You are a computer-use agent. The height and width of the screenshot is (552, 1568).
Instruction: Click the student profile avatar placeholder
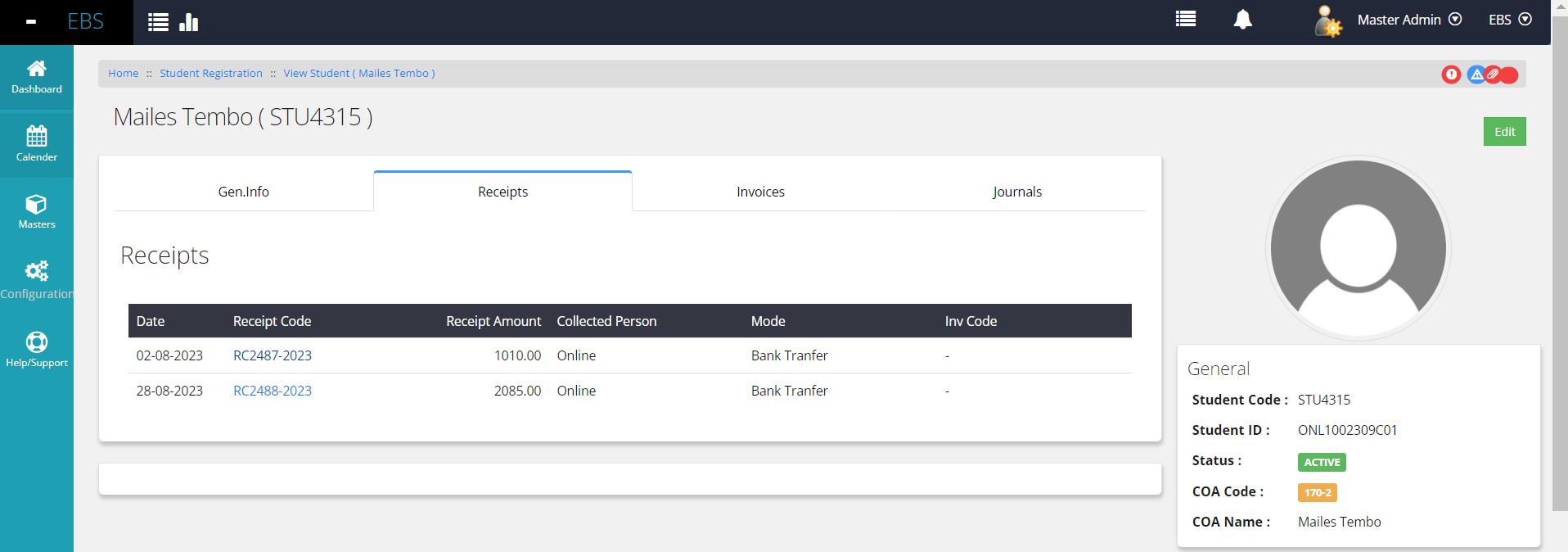(x=1358, y=248)
